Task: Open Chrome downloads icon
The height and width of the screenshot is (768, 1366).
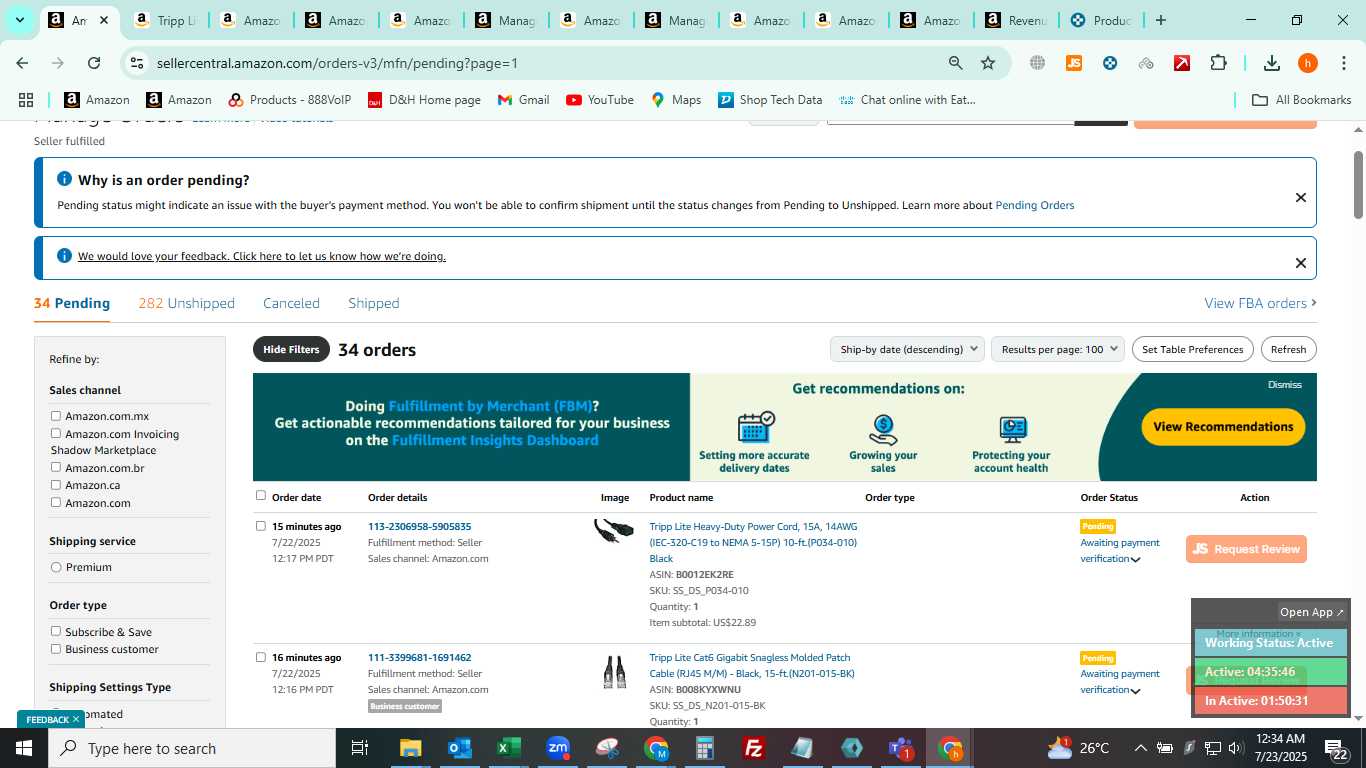Action: pos(1272,63)
